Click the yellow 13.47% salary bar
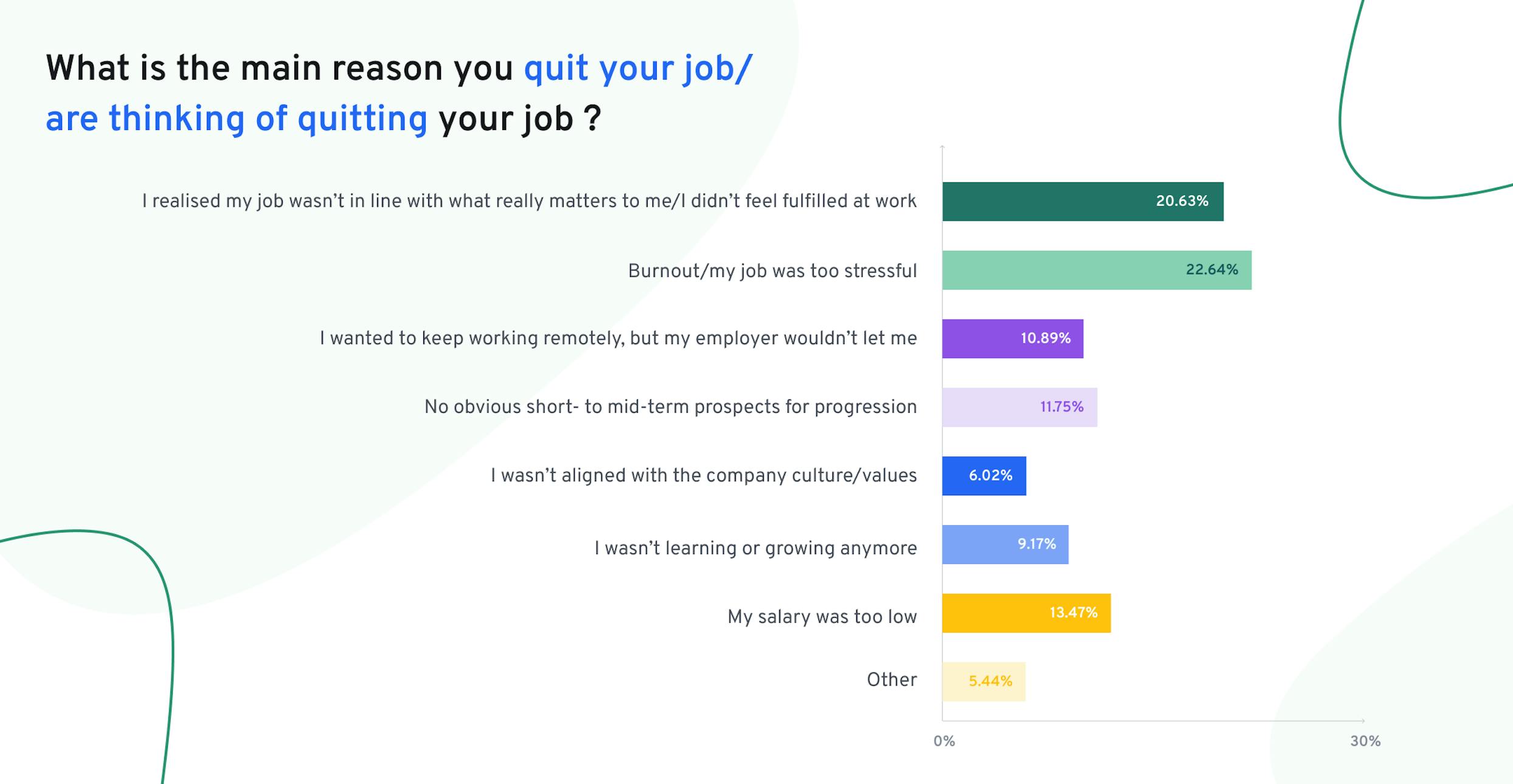Viewport: 1513px width, 784px height. [1026, 613]
